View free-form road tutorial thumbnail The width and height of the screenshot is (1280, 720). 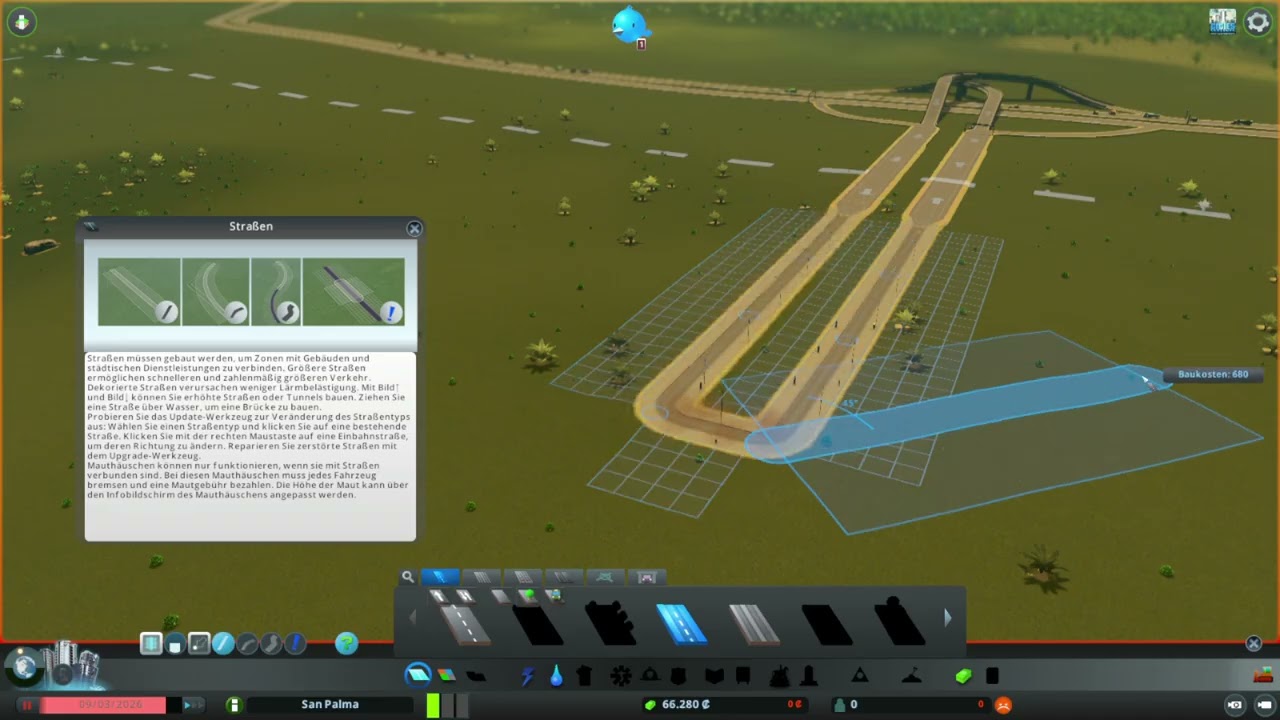coord(276,291)
